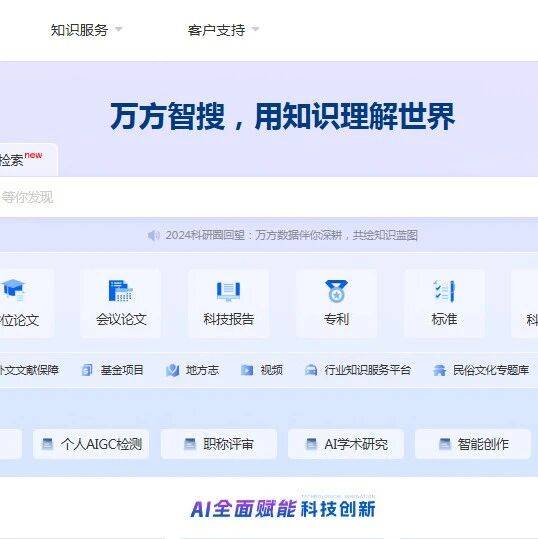Open the 民俗文化专题库 text link
The width and height of the screenshot is (538, 539).
[491, 370]
